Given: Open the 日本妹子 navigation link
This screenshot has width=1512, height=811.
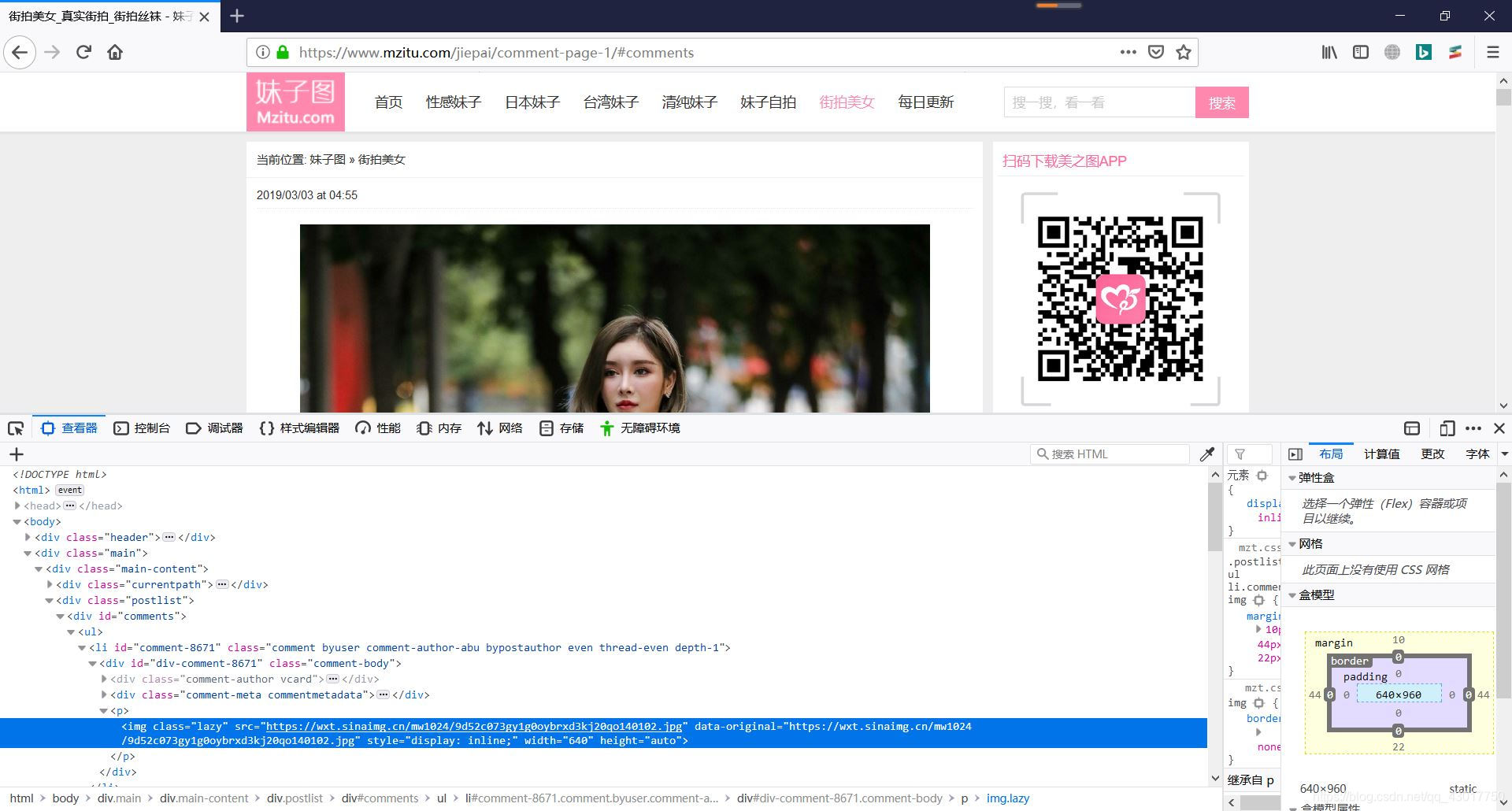Looking at the screenshot, I should click(532, 102).
